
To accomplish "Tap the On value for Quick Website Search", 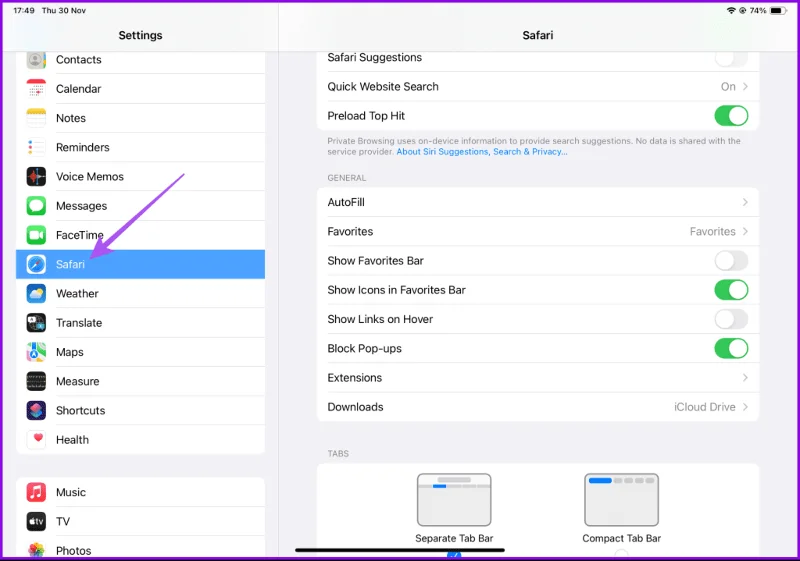I will [x=728, y=87].
